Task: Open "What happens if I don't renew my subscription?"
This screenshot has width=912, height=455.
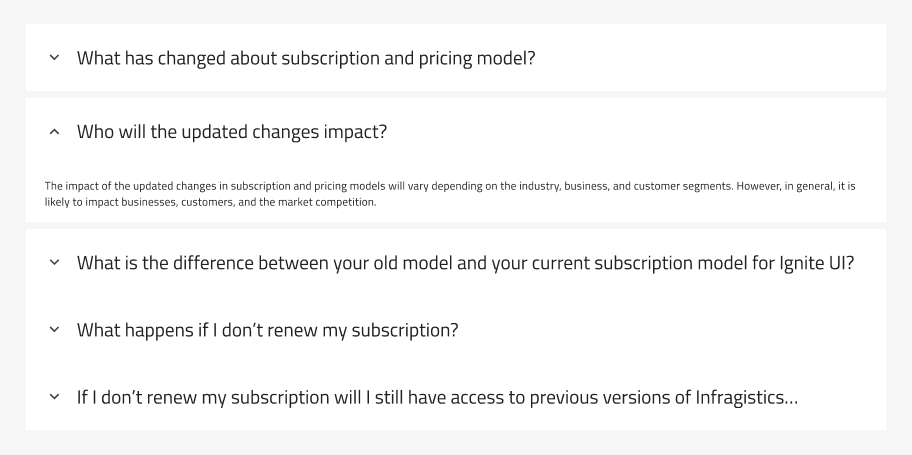Action: (268, 330)
